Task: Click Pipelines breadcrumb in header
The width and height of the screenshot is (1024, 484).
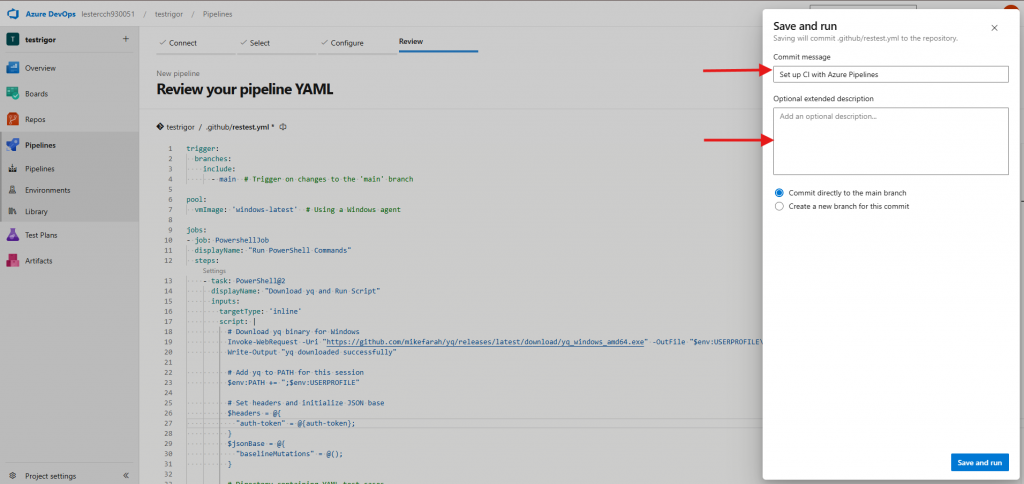Action: point(217,14)
